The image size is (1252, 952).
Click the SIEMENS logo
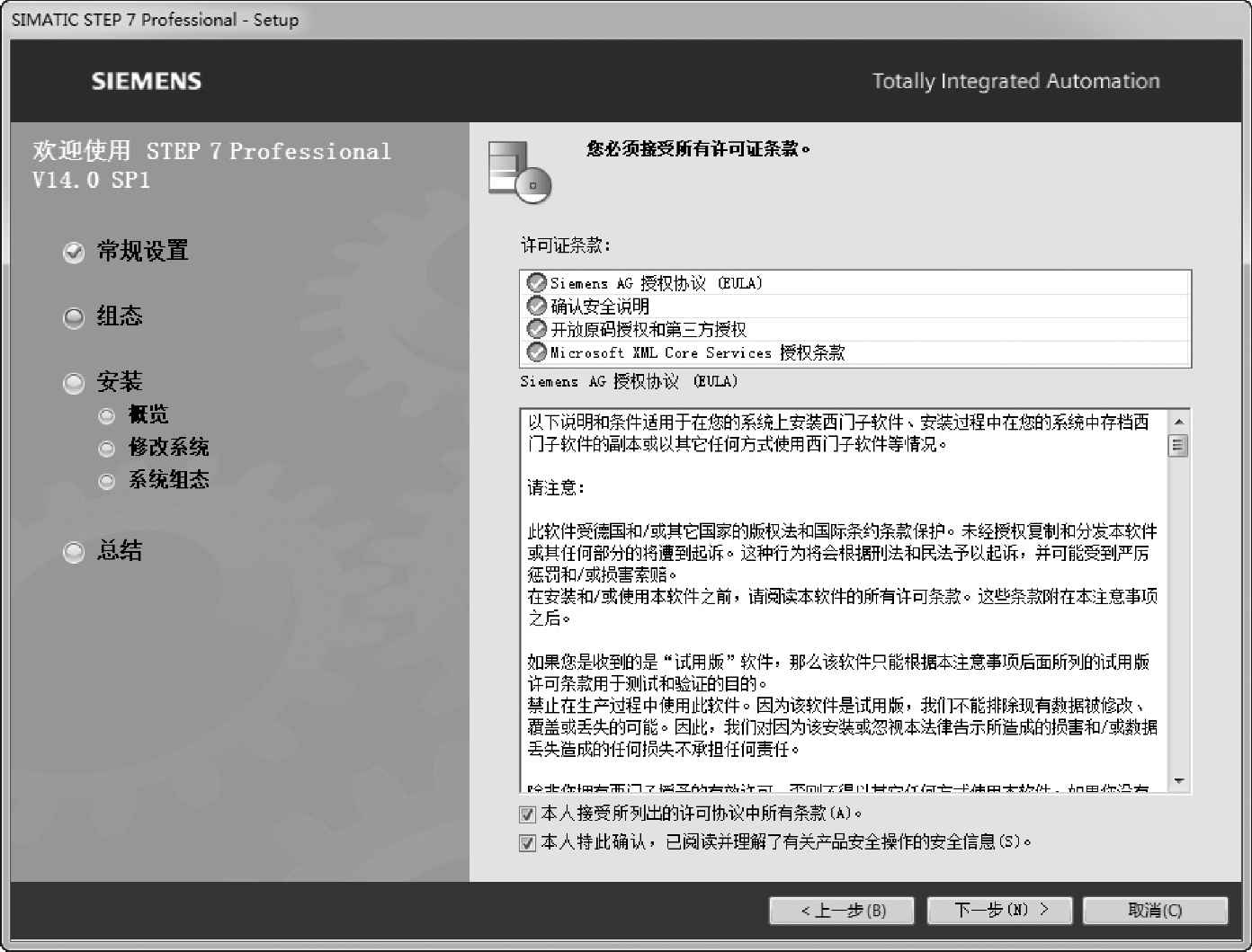[x=147, y=81]
